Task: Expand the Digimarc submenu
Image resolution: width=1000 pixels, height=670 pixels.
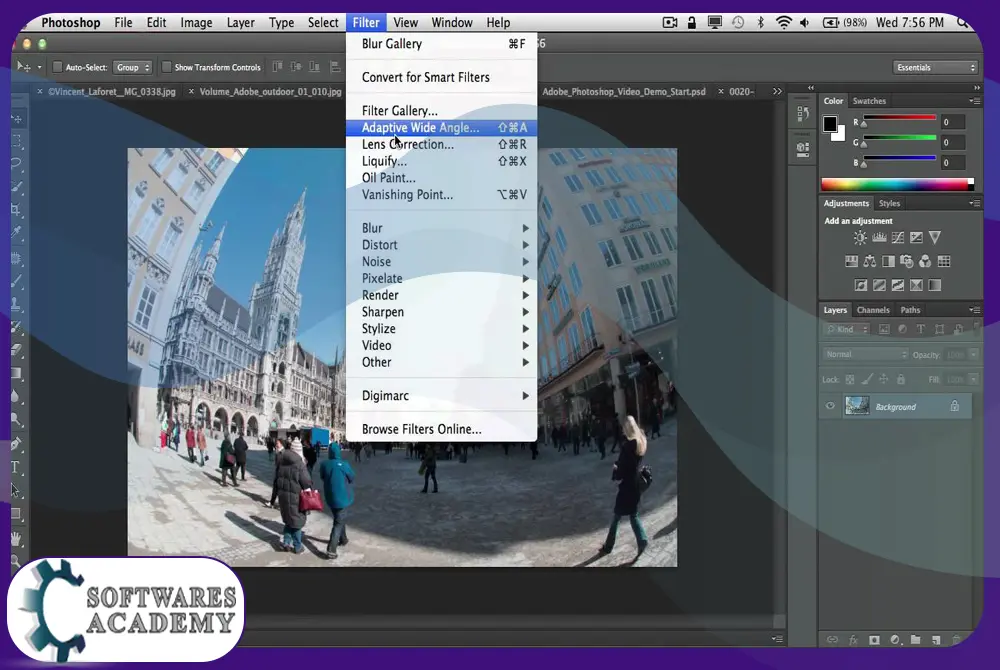Action: click(442, 396)
